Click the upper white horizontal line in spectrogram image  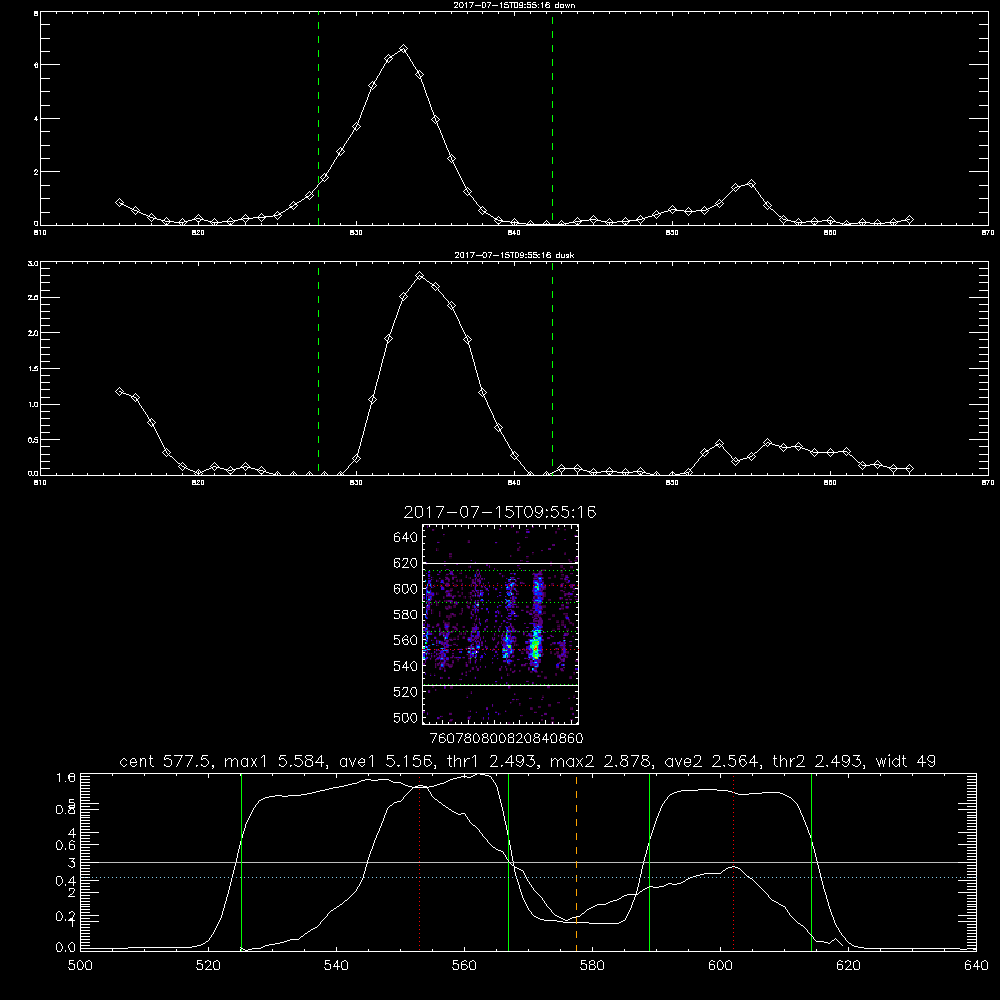501,563
